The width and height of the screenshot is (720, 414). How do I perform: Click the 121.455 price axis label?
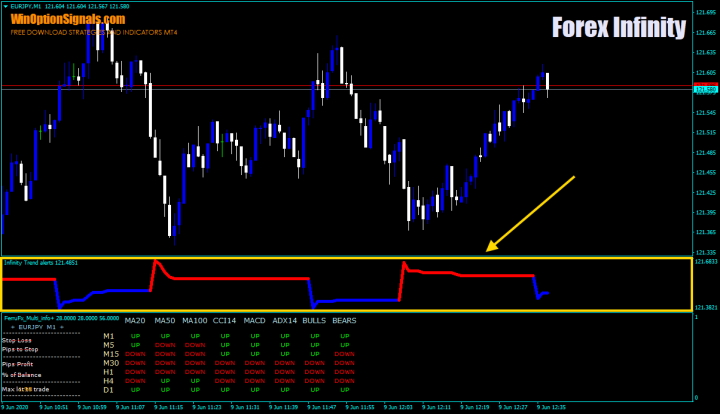click(706, 173)
